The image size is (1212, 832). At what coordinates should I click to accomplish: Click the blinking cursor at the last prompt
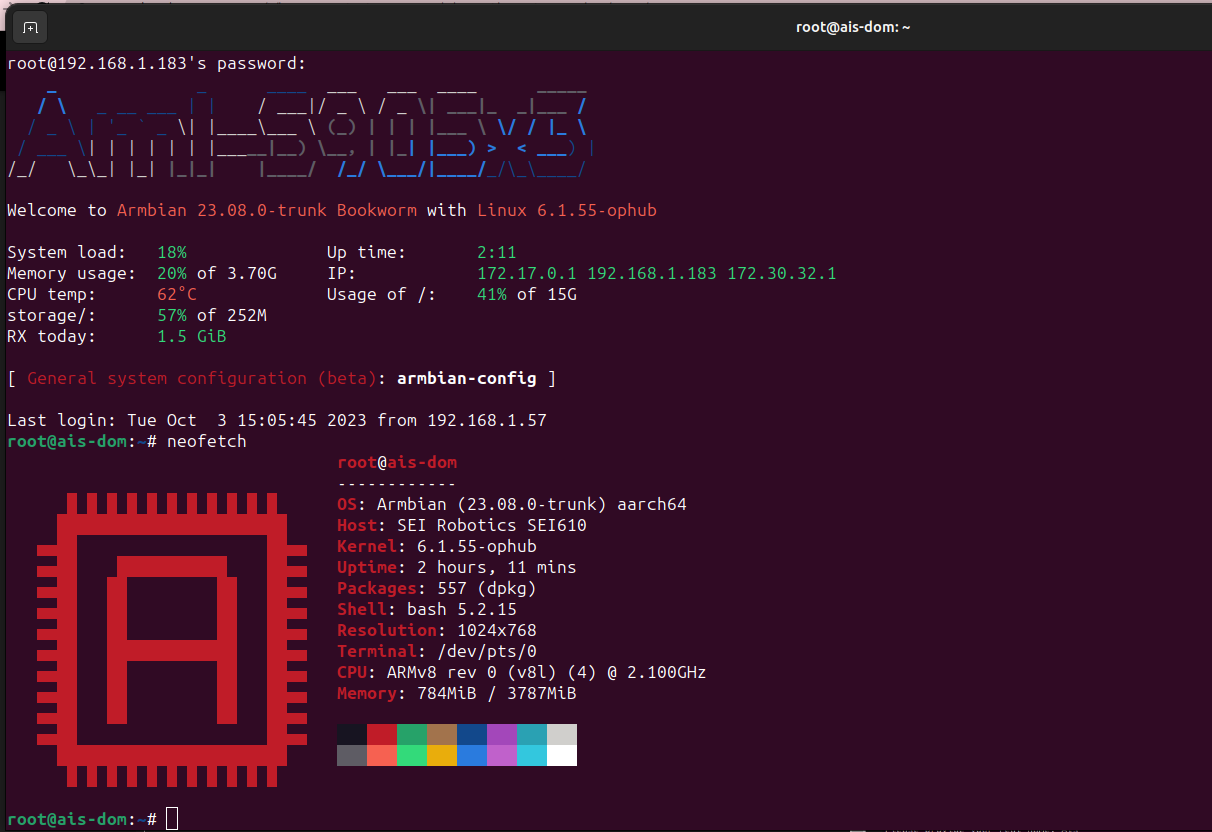click(x=172, y=818)
